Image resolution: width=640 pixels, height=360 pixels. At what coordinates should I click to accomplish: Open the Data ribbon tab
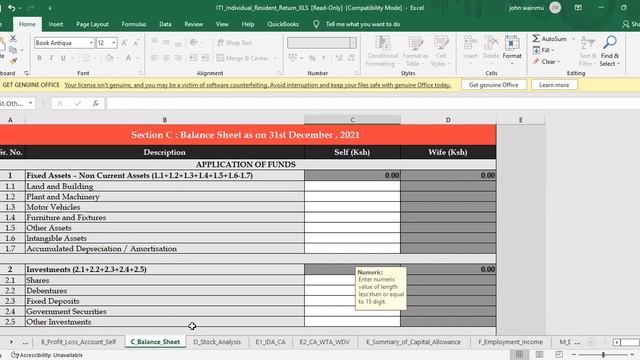[x=165, y=24]
